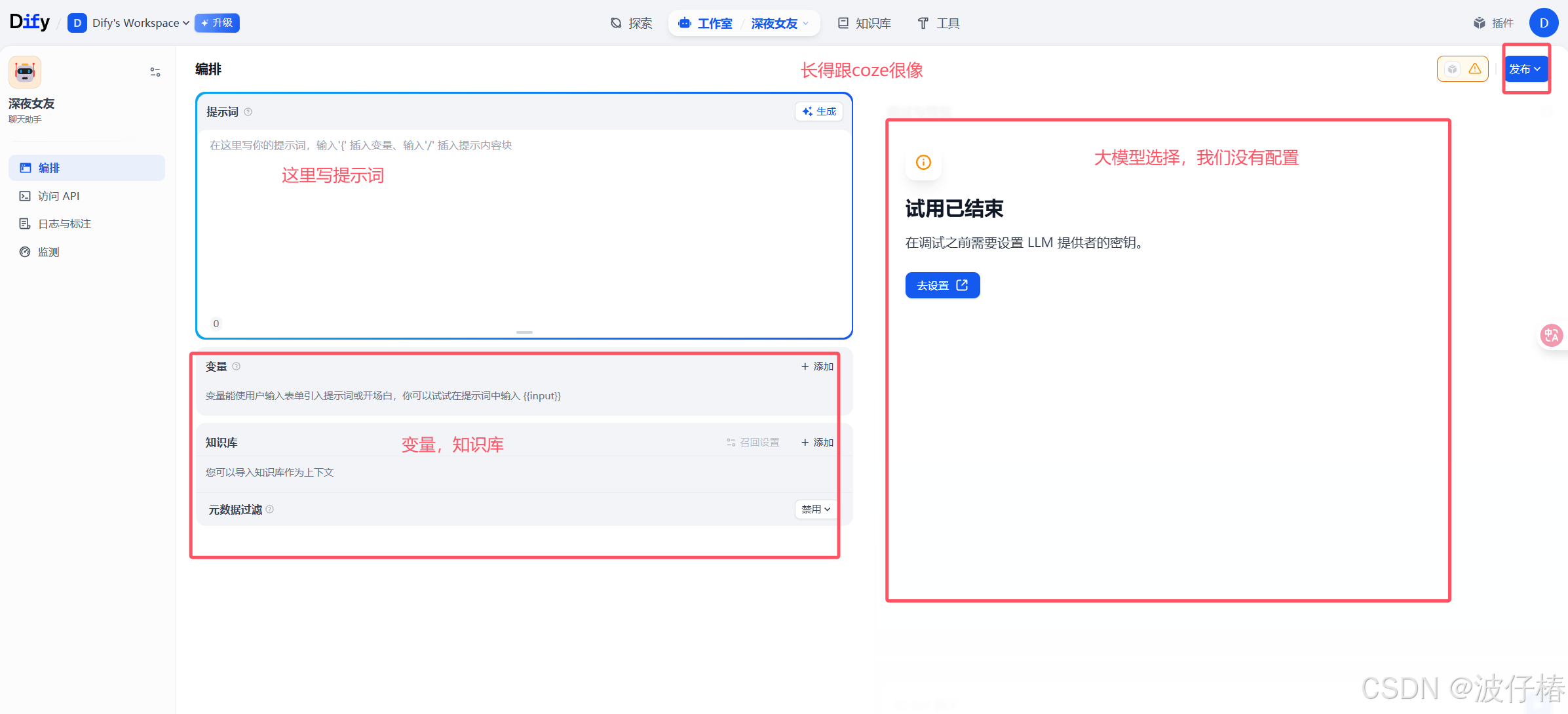Switch to the 知识库 tab
The image size is (1568, 714).
tap(872, 23)
